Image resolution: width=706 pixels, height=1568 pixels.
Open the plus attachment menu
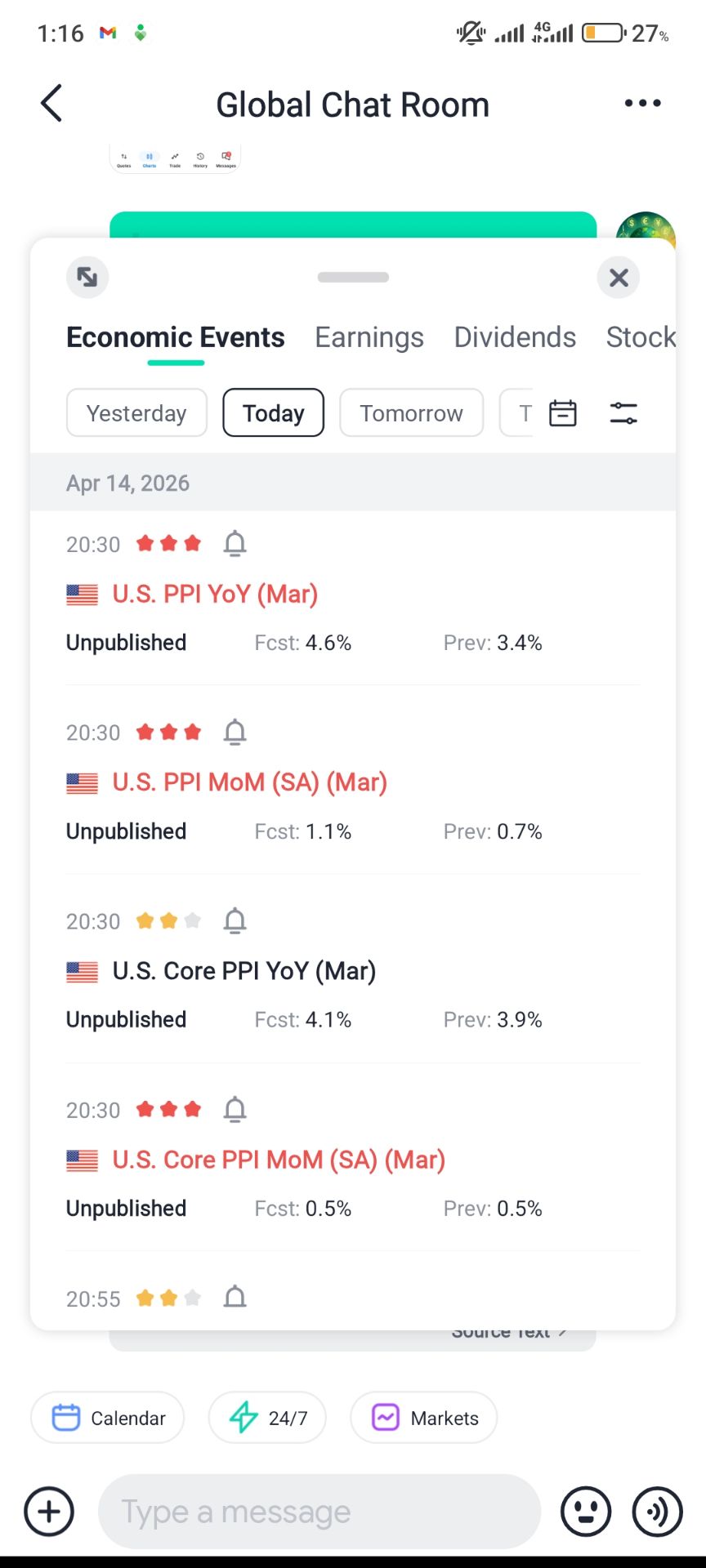click(49, 1512)
